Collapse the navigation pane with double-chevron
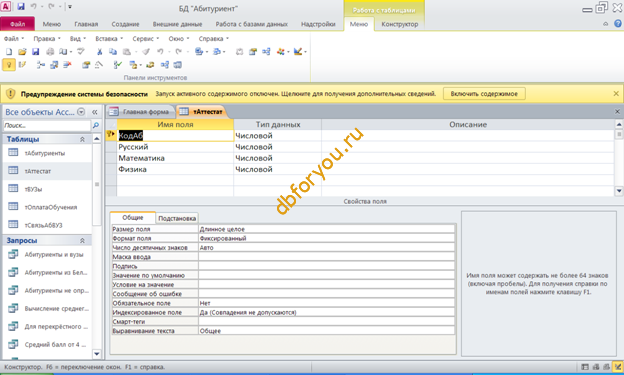The image size is (624, 375). pyautogui.click(x=95, y=112)
